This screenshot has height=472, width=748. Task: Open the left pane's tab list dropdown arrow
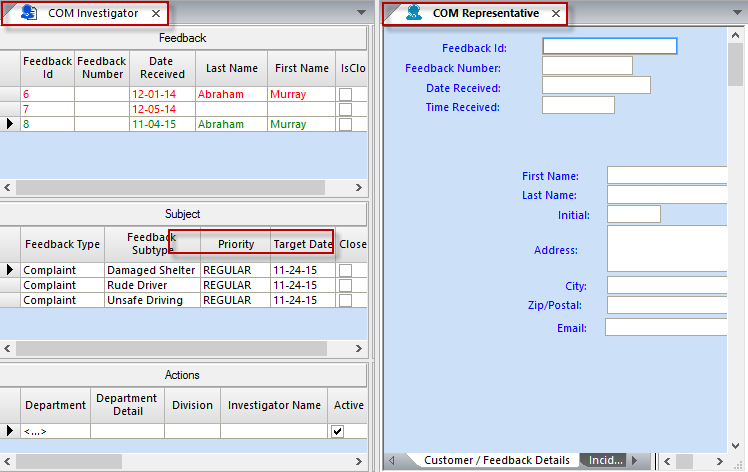click(x=361, y=13)
